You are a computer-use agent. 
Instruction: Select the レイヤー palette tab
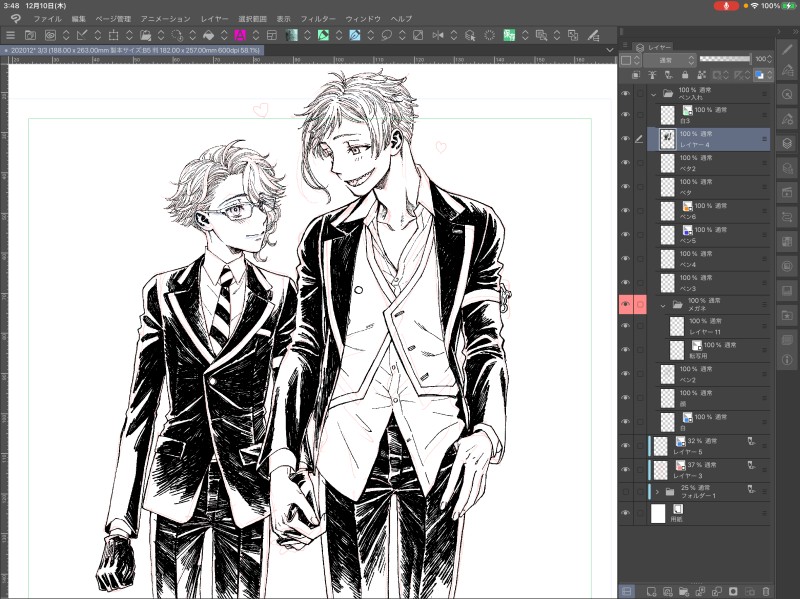[x=654, y=47]
